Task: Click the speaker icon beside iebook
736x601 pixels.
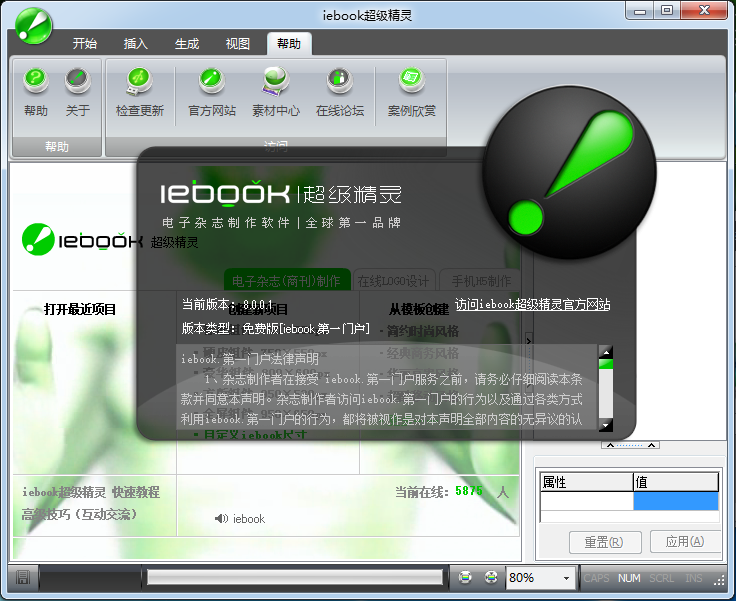Action: [221, 518]
